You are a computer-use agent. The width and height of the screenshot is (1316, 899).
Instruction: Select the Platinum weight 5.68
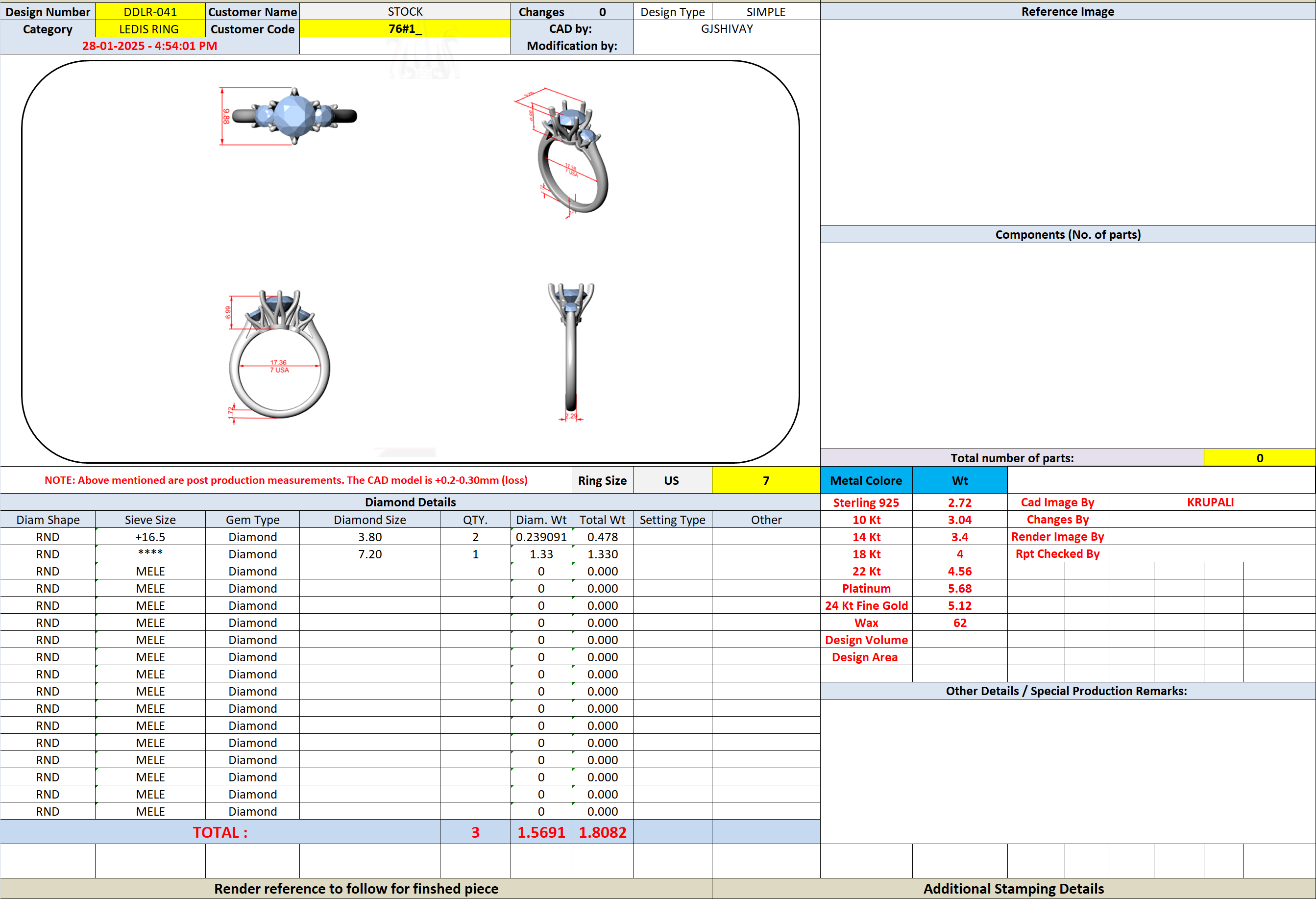(959, 588)
